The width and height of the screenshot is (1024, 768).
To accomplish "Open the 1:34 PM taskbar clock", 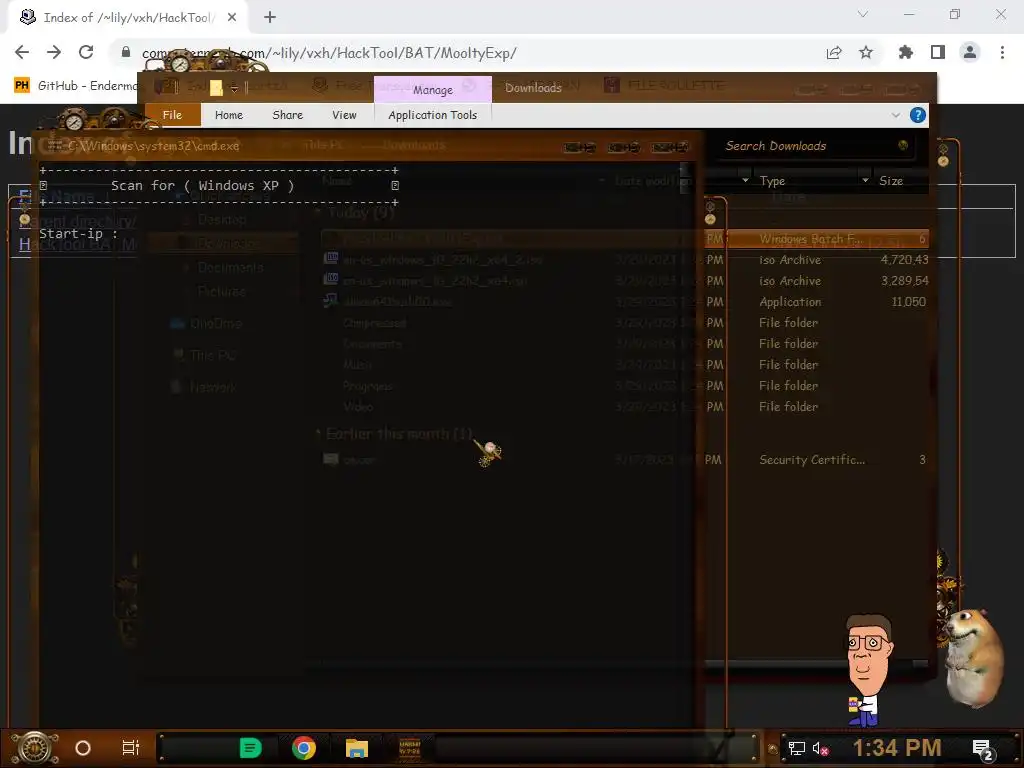I will point(897,748).
